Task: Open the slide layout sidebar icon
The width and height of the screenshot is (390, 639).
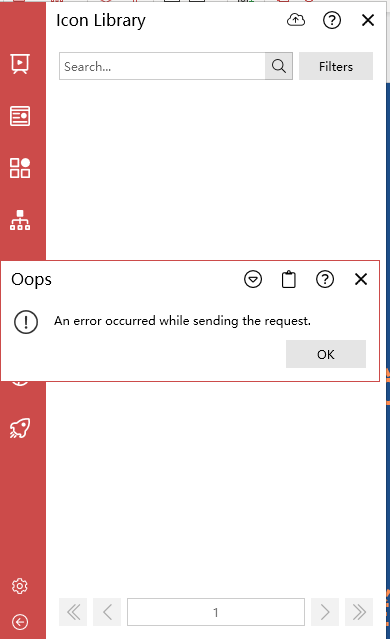Action: [20, 116]
